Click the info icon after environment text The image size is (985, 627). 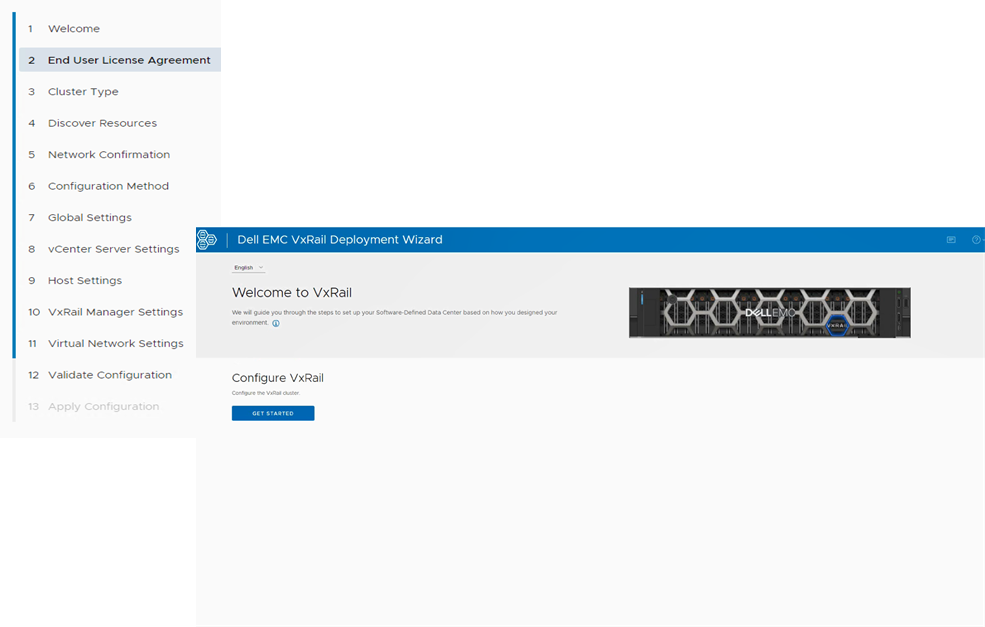click(276, 324)
